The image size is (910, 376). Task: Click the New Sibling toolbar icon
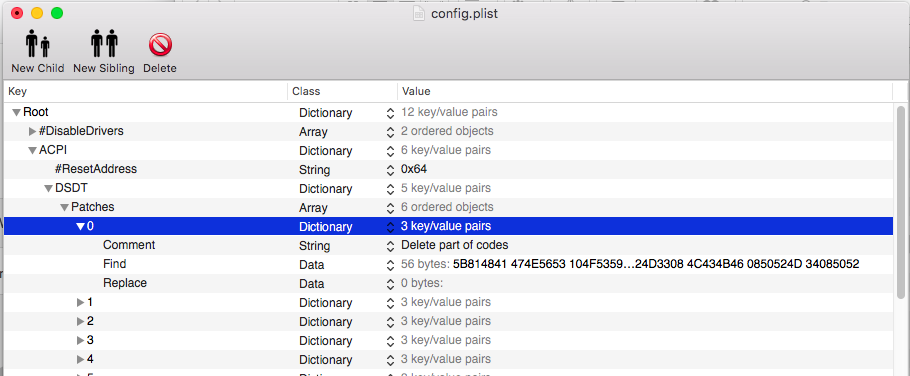tap(104, 44)
